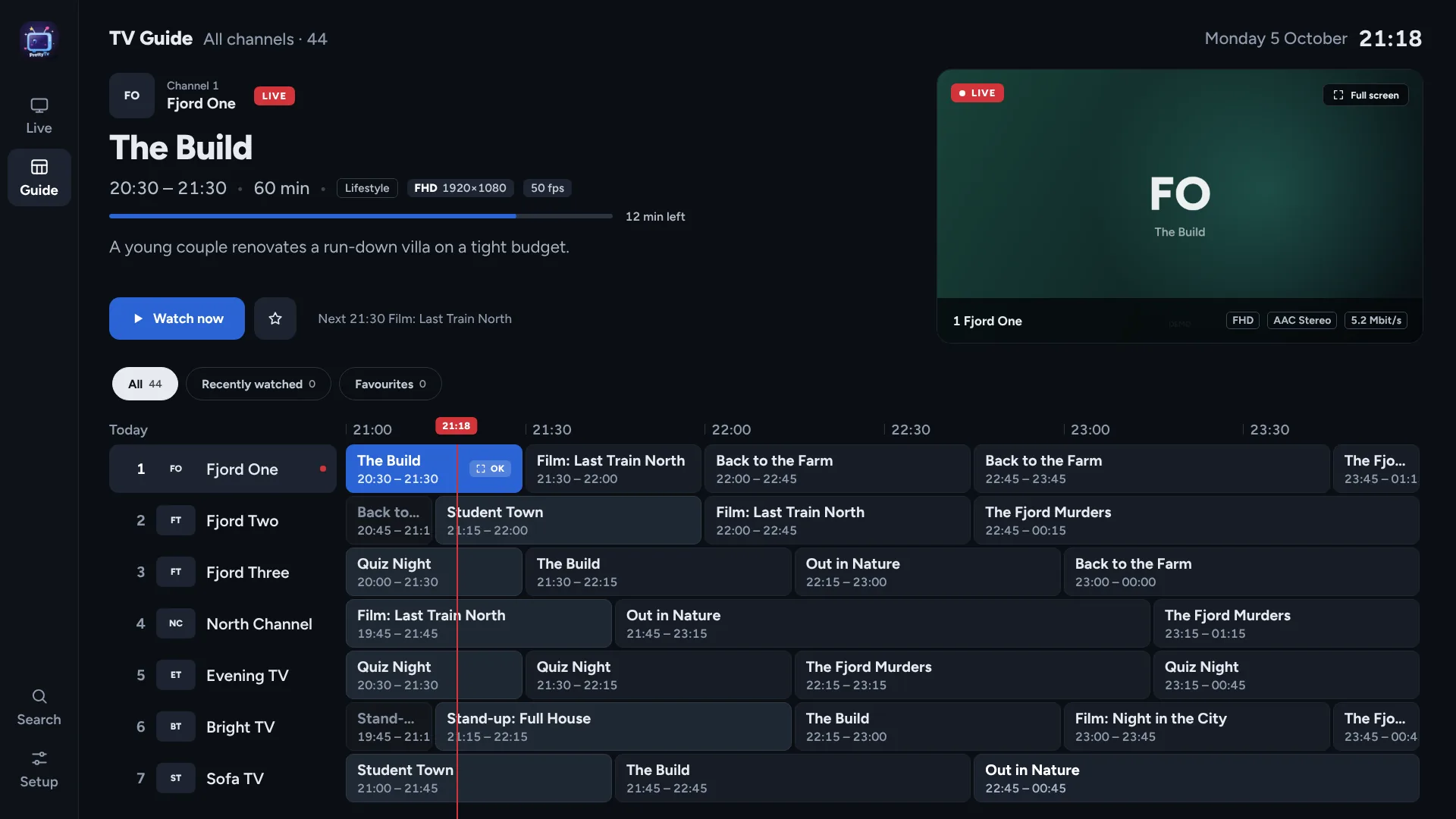Click the FT logo for Fjord Two
The height and width of the screenshot is (819, 1456).
click(176, 520)
